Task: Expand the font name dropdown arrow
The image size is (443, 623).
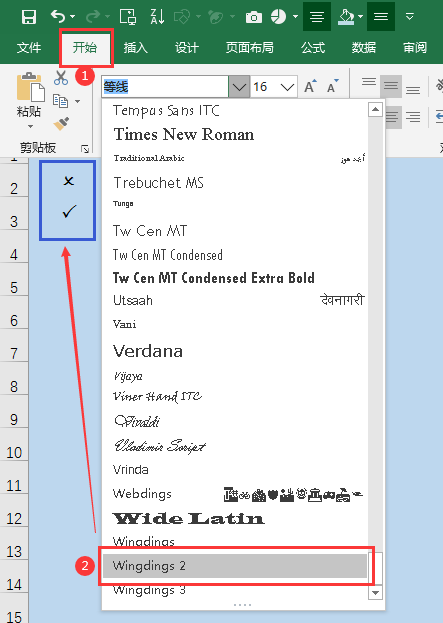Action: 239,86
